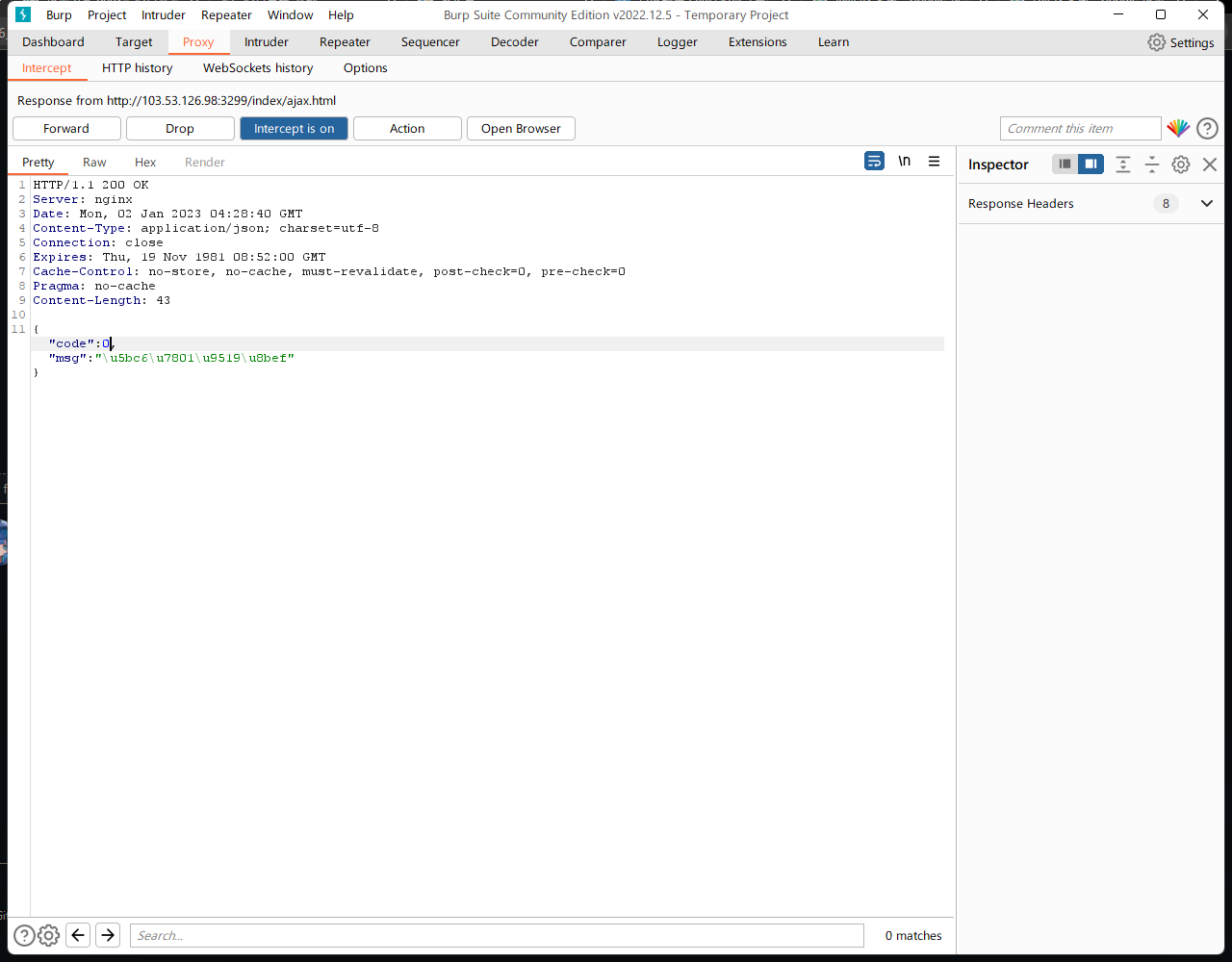Click the Comment this item field
Image resolution: width=1232 pixels, height=962 pixels.
[x=1081, y=129]
